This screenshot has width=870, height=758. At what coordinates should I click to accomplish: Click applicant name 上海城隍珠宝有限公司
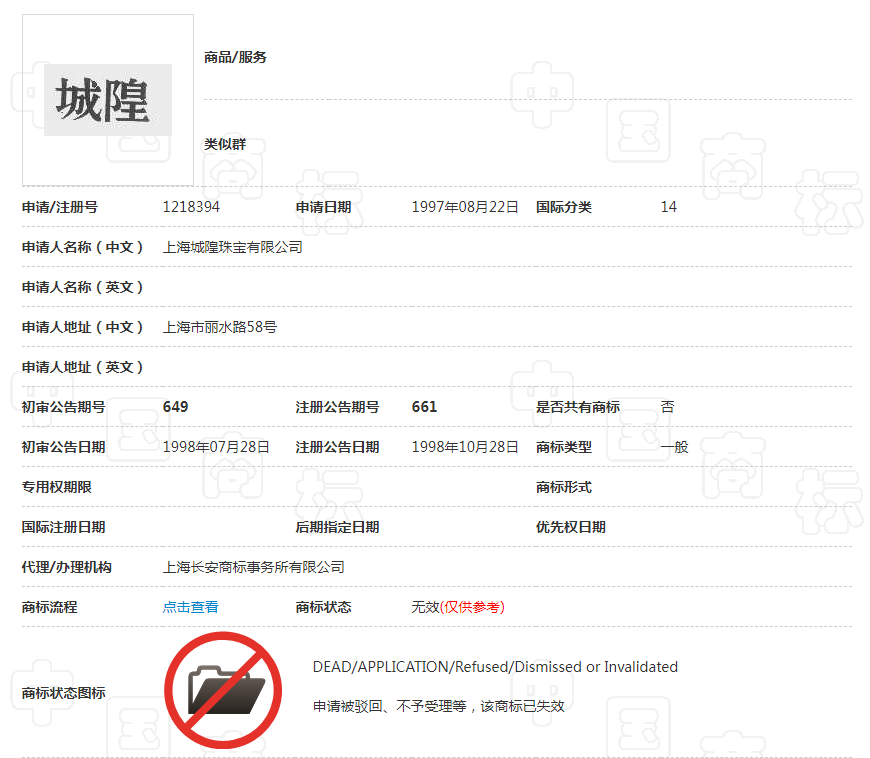234,247
